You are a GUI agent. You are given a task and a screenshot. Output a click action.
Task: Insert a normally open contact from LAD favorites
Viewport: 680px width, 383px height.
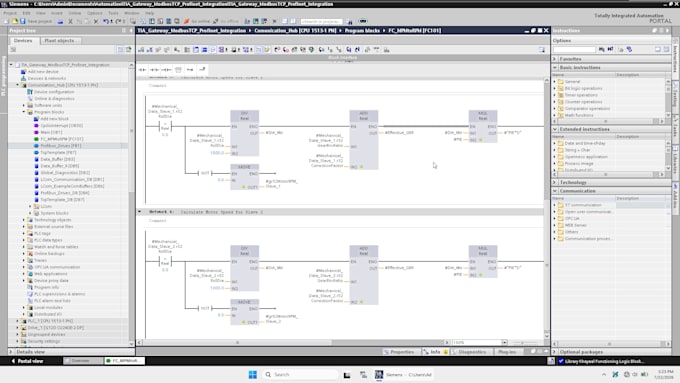pos(142,69)
